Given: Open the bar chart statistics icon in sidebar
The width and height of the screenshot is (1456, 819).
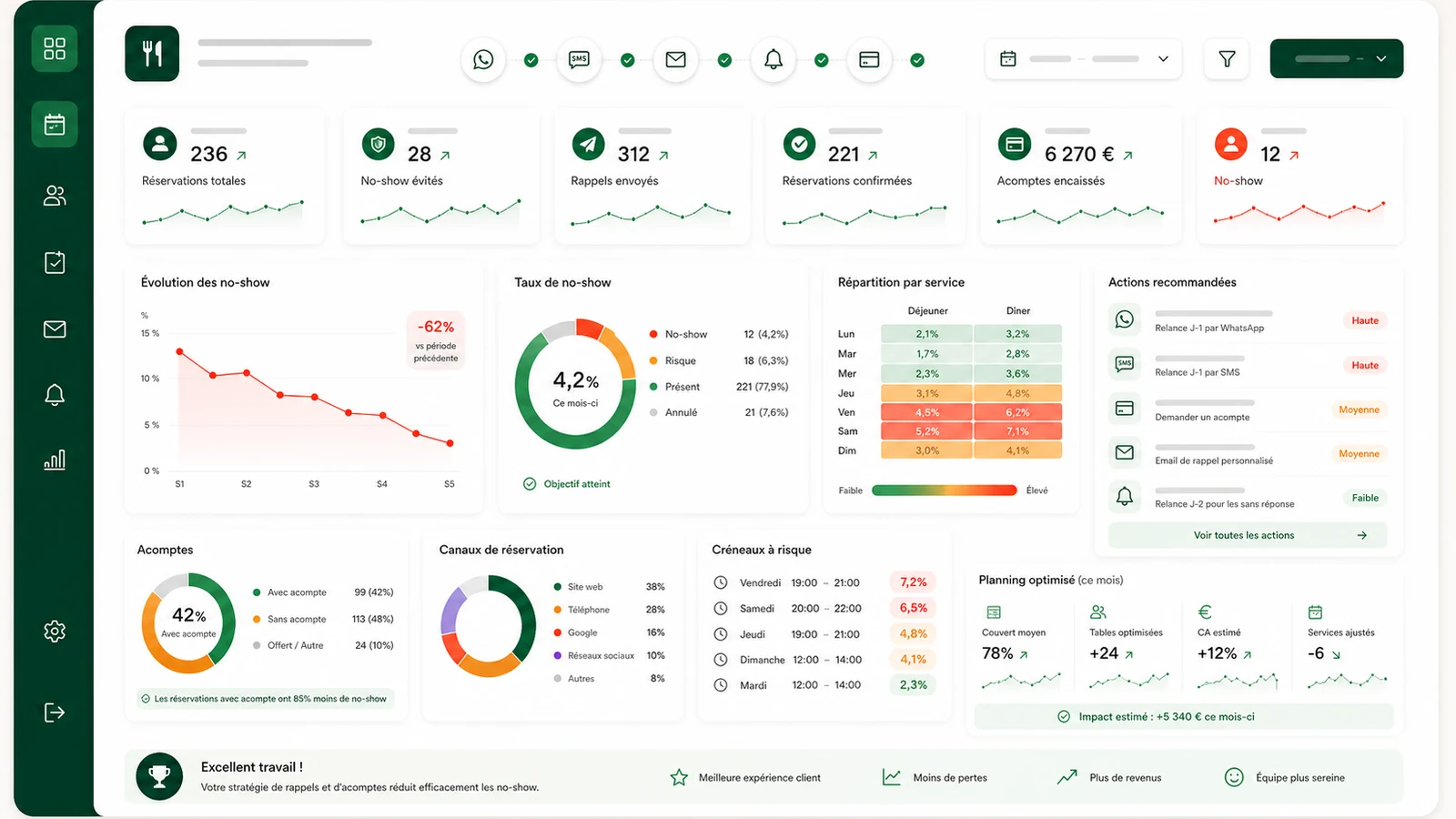Looking at the screenshot, I should tap(55, 460).
